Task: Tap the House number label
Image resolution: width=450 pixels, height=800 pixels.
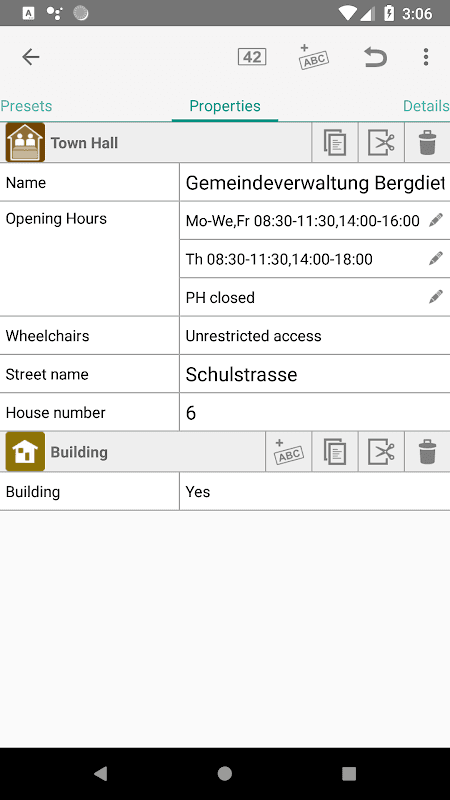Action: click(x=56, y=412)
